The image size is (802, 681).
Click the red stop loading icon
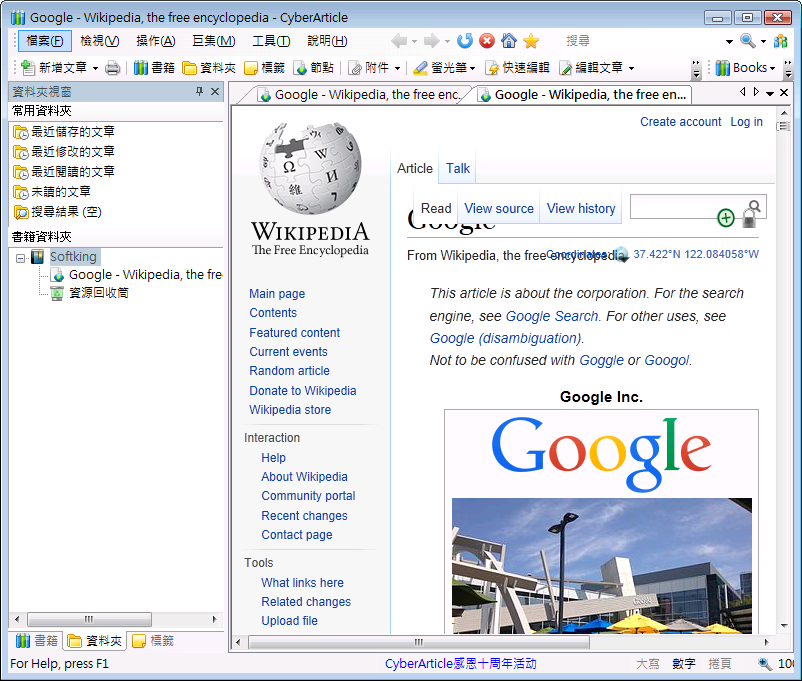[487, 41]
